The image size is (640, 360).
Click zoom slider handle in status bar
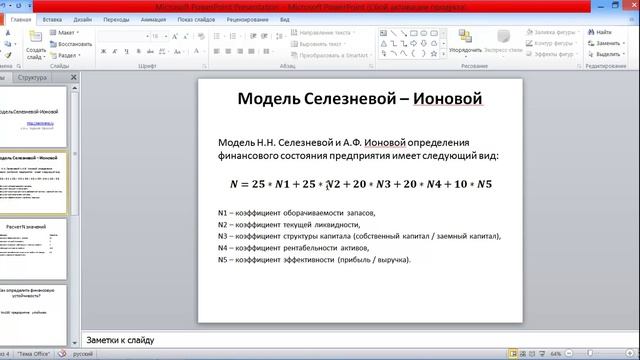pos(590,353)
